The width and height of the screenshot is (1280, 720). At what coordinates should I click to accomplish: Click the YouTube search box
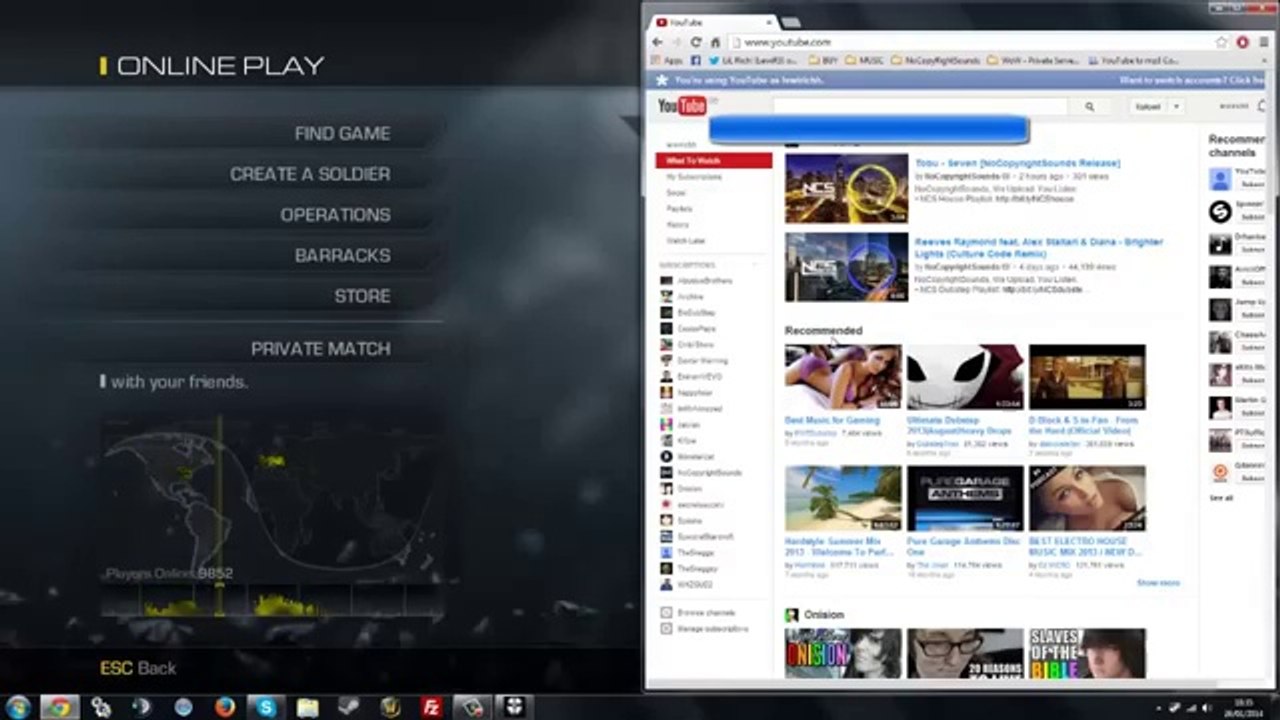pos(919,106)
